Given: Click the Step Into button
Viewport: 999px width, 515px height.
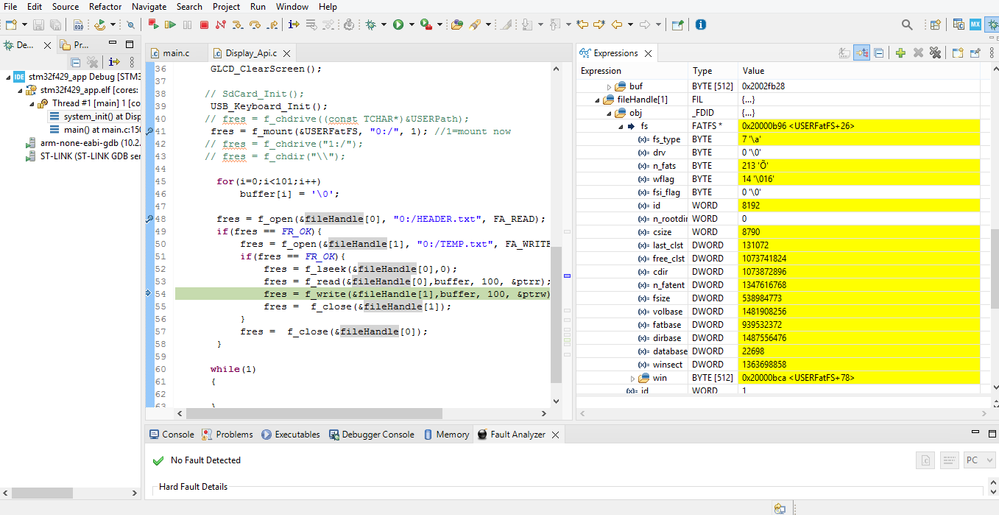Looking at the screenshot, I should [237, 25].
